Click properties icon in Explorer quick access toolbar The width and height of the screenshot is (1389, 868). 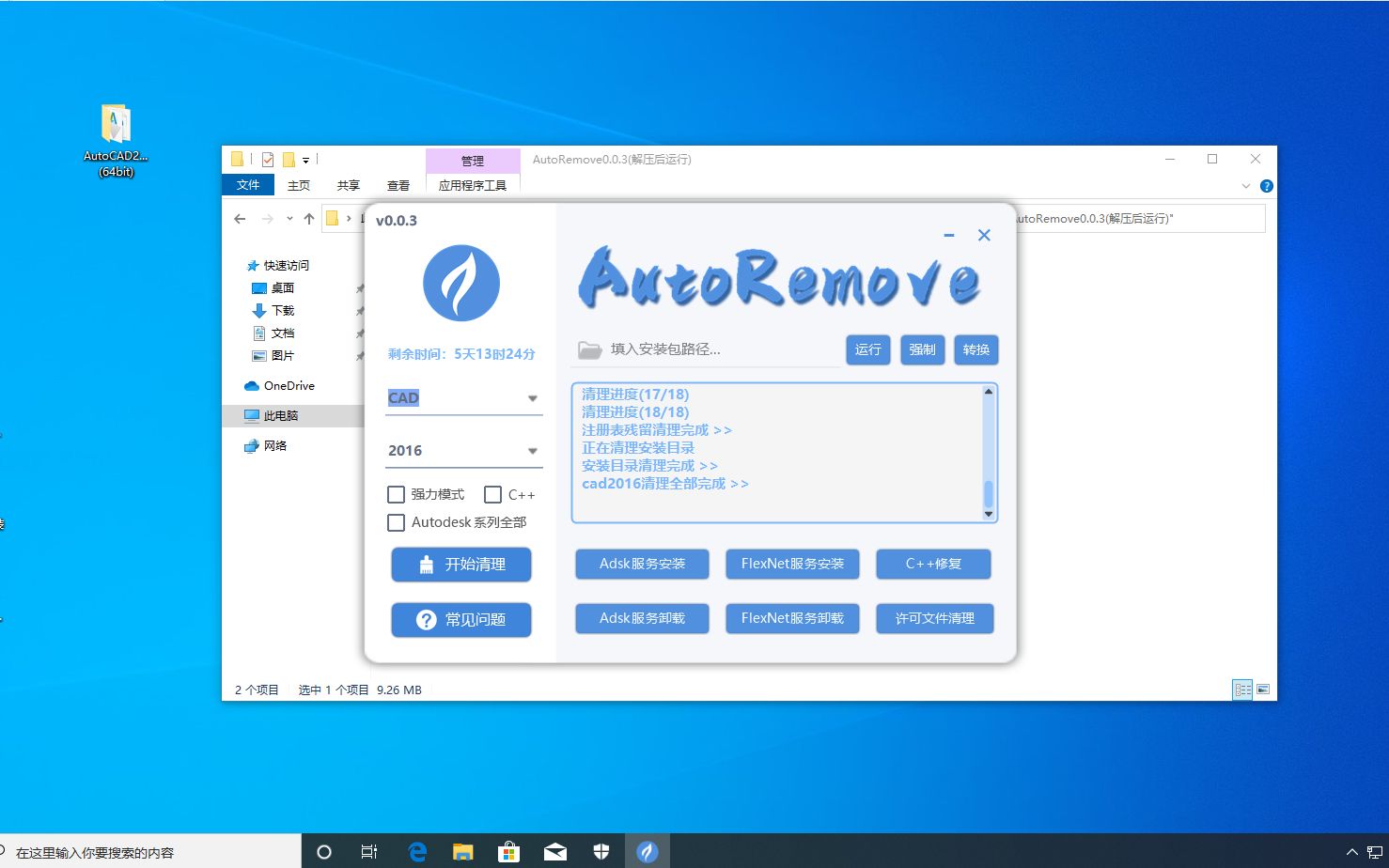tap(268, 160)
